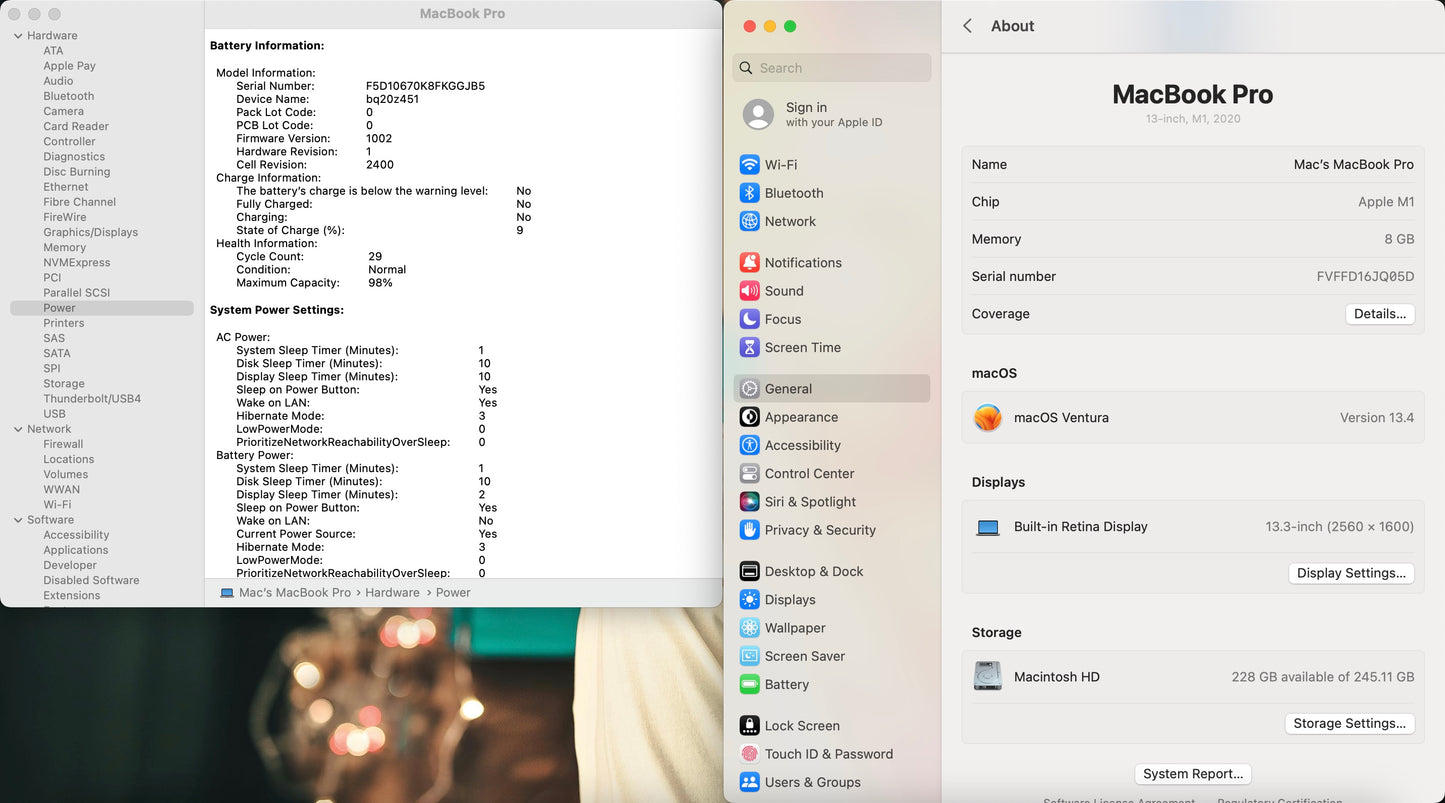The image size is (1445, 803).
Task: Collapse the Hardware tree section
Action: 18,36
